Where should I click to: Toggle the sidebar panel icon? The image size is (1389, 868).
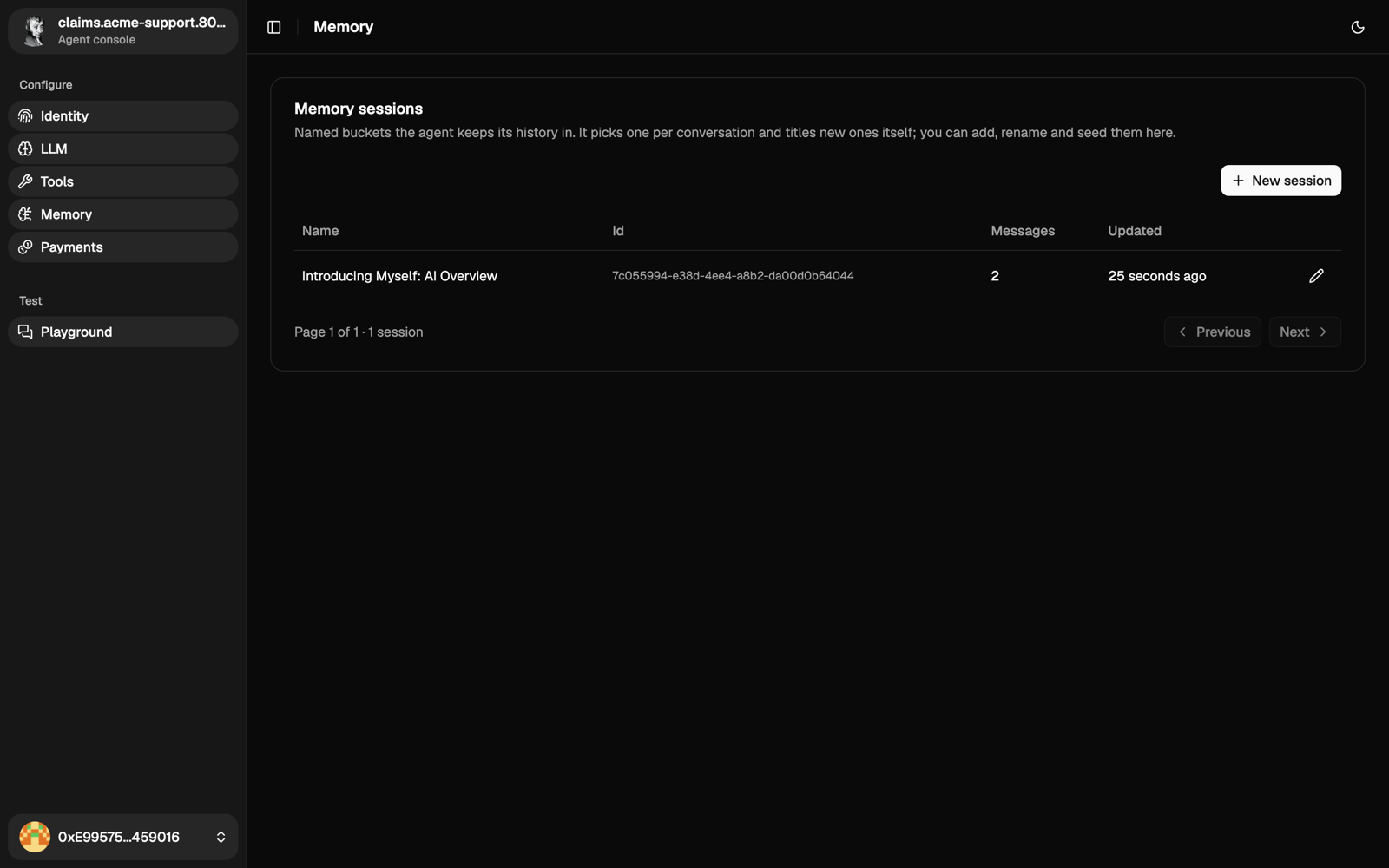click(273, 27)
